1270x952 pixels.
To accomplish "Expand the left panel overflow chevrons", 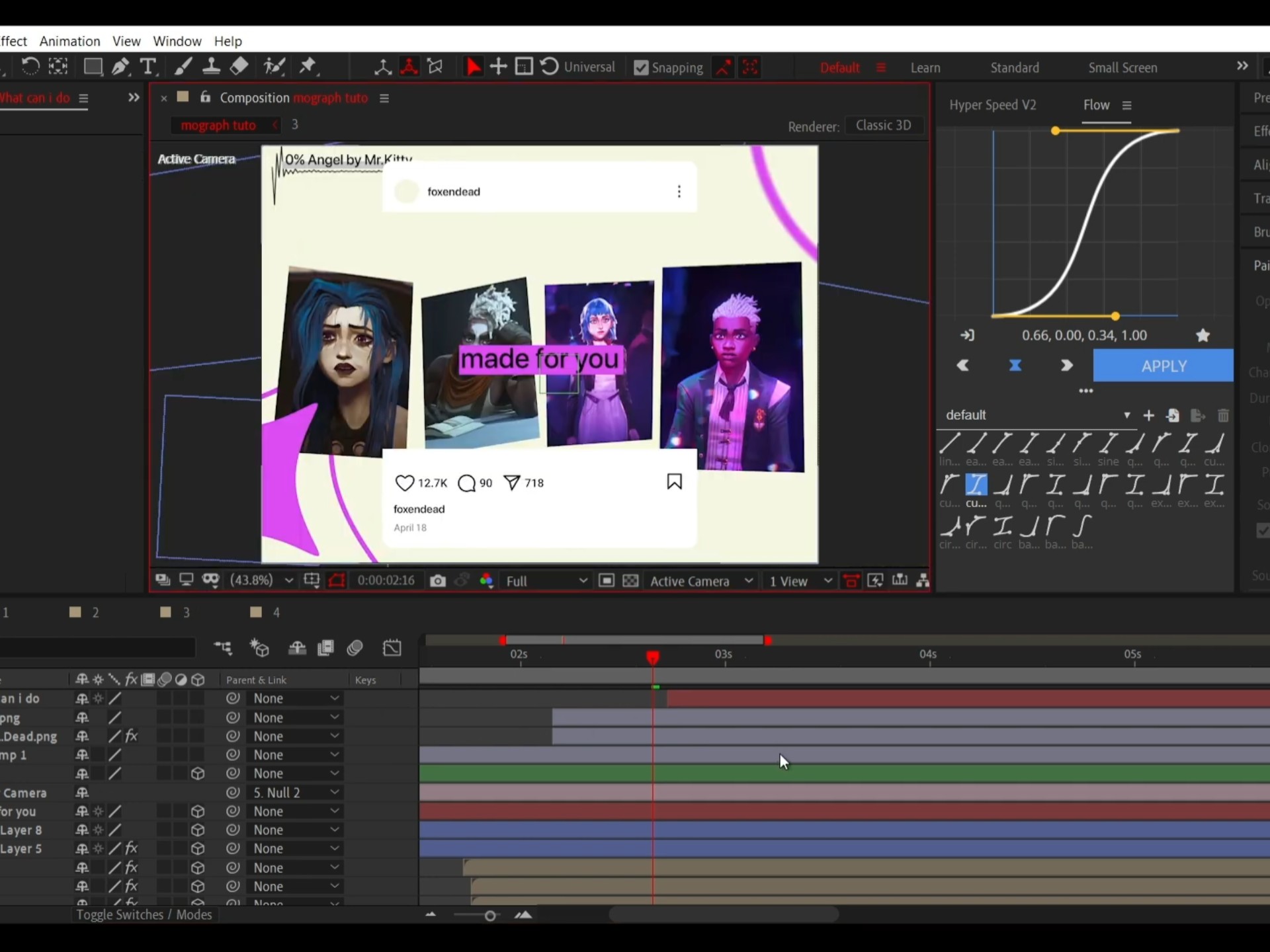I will 134,98.
